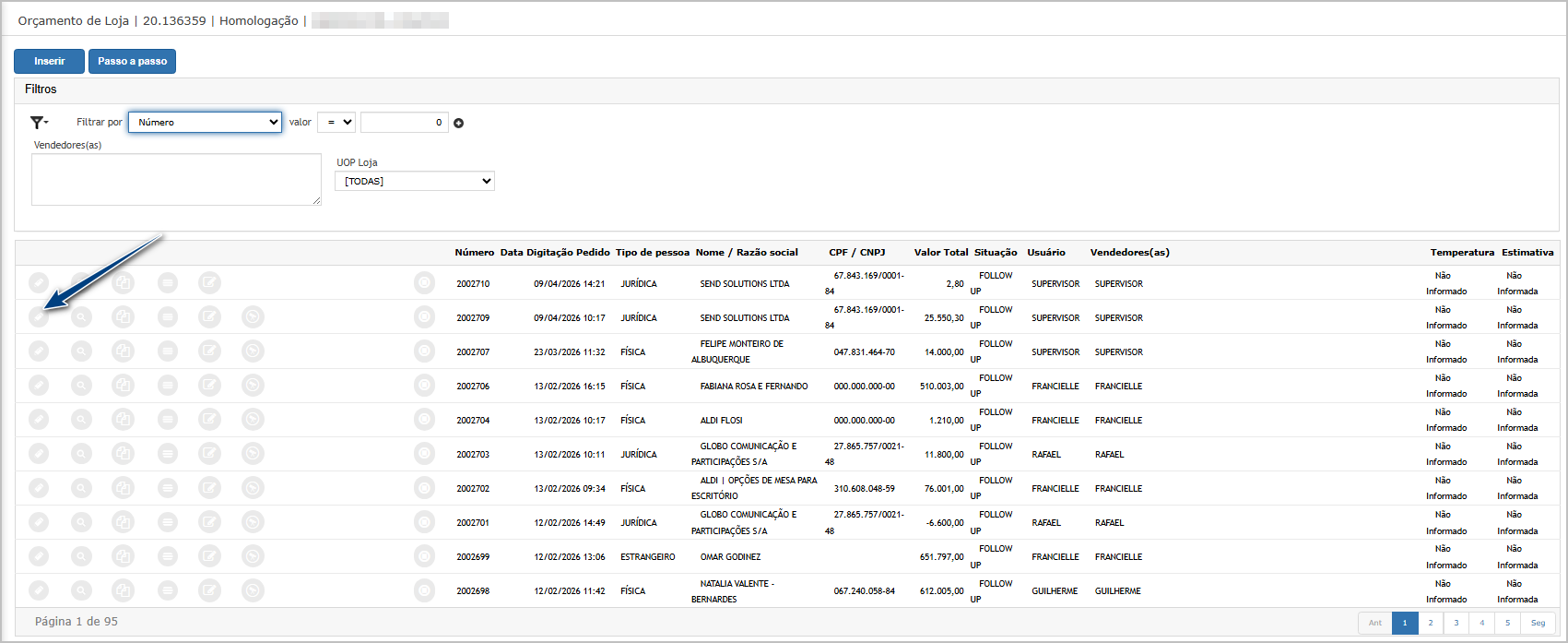The width and height of the screenshot is (1568, 643).
Task: Click the copy documents icon for order 2002710
Action: (x=123, y=283)
